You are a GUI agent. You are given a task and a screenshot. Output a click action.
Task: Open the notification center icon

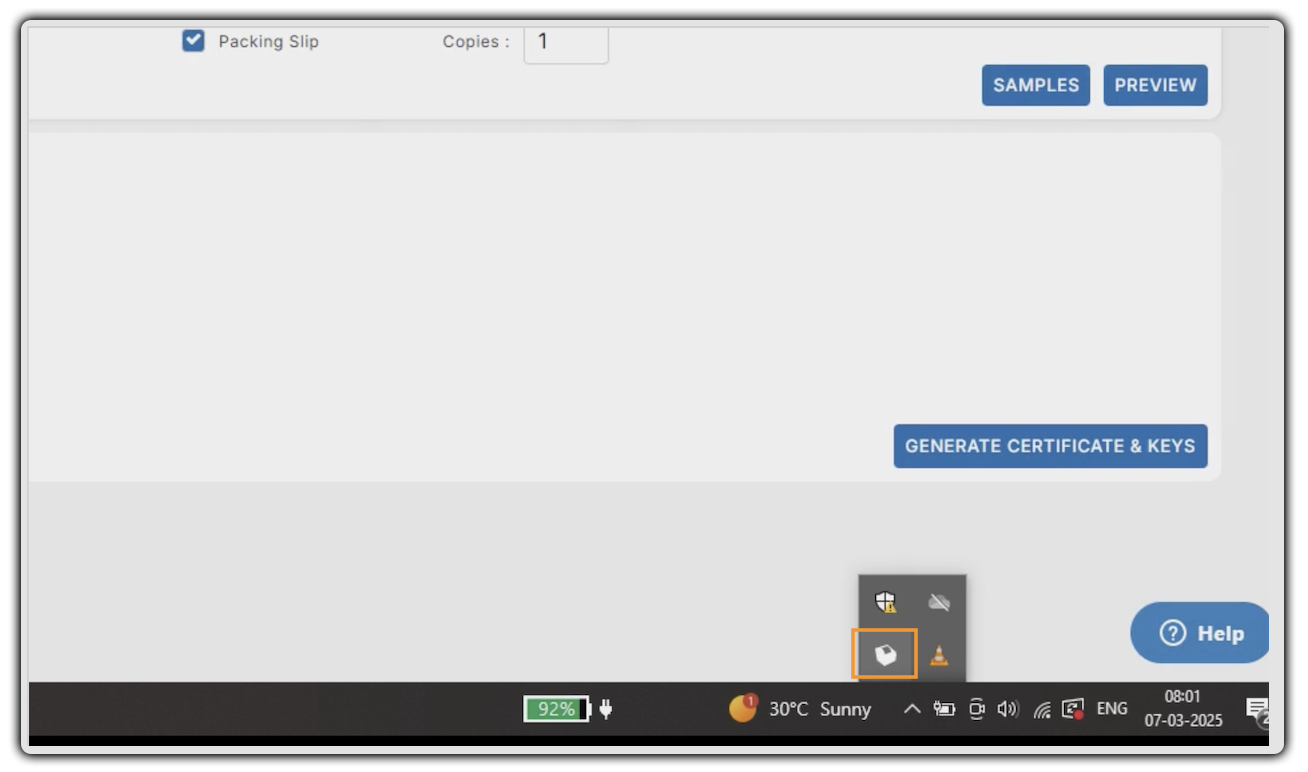click(1257, 711)
